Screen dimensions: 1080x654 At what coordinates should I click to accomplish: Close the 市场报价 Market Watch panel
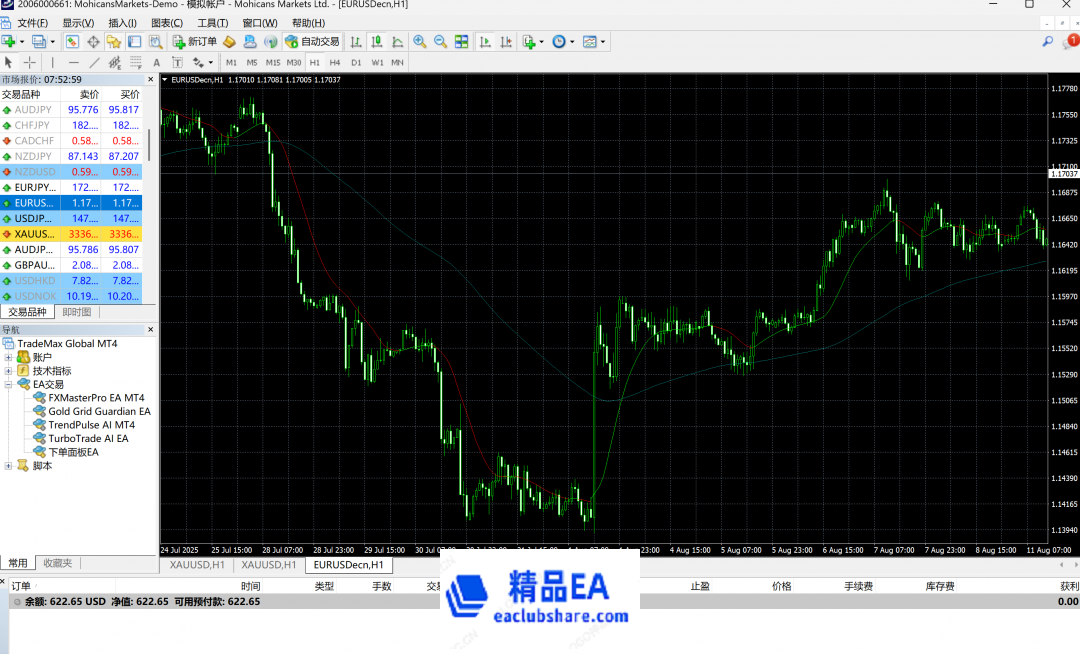click(151, 80)
